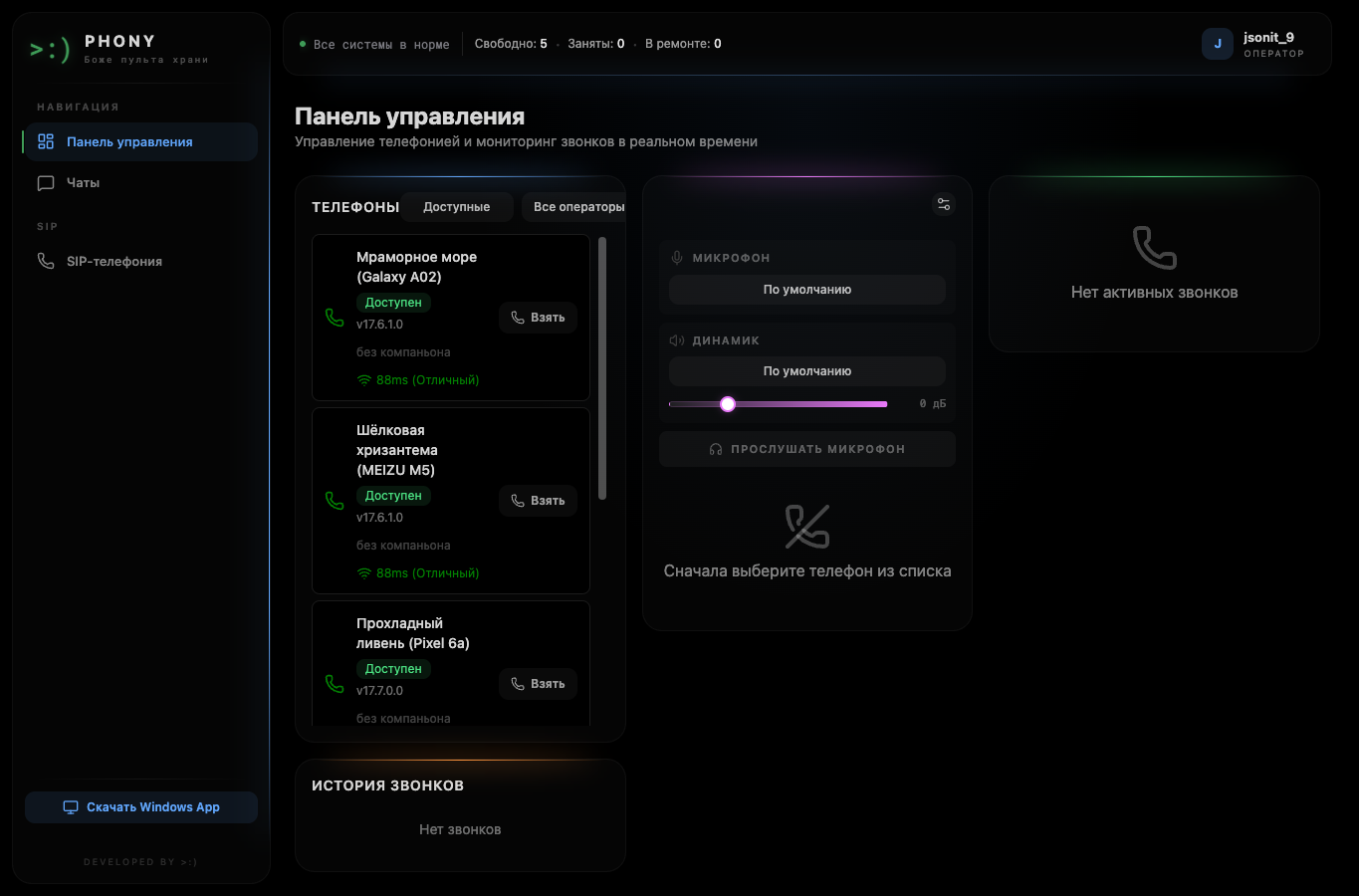The image size is (1359, 896).
Task: Open the speaker По умолчанию dropdown
Action: pyautogui.click(x=807, y=371)
